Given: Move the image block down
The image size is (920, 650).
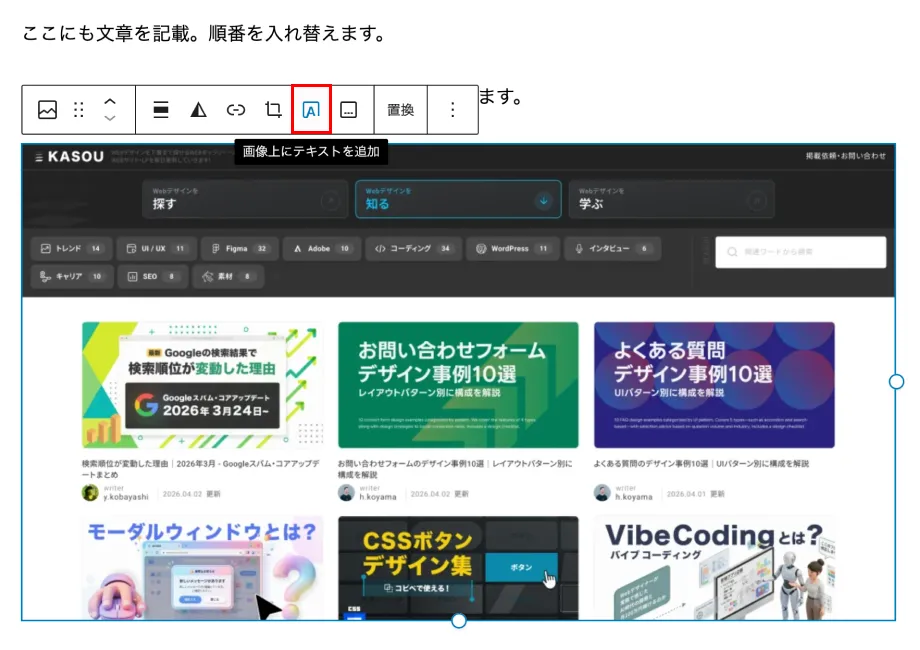Looking at the screenshot, I should tap(110, 119).
